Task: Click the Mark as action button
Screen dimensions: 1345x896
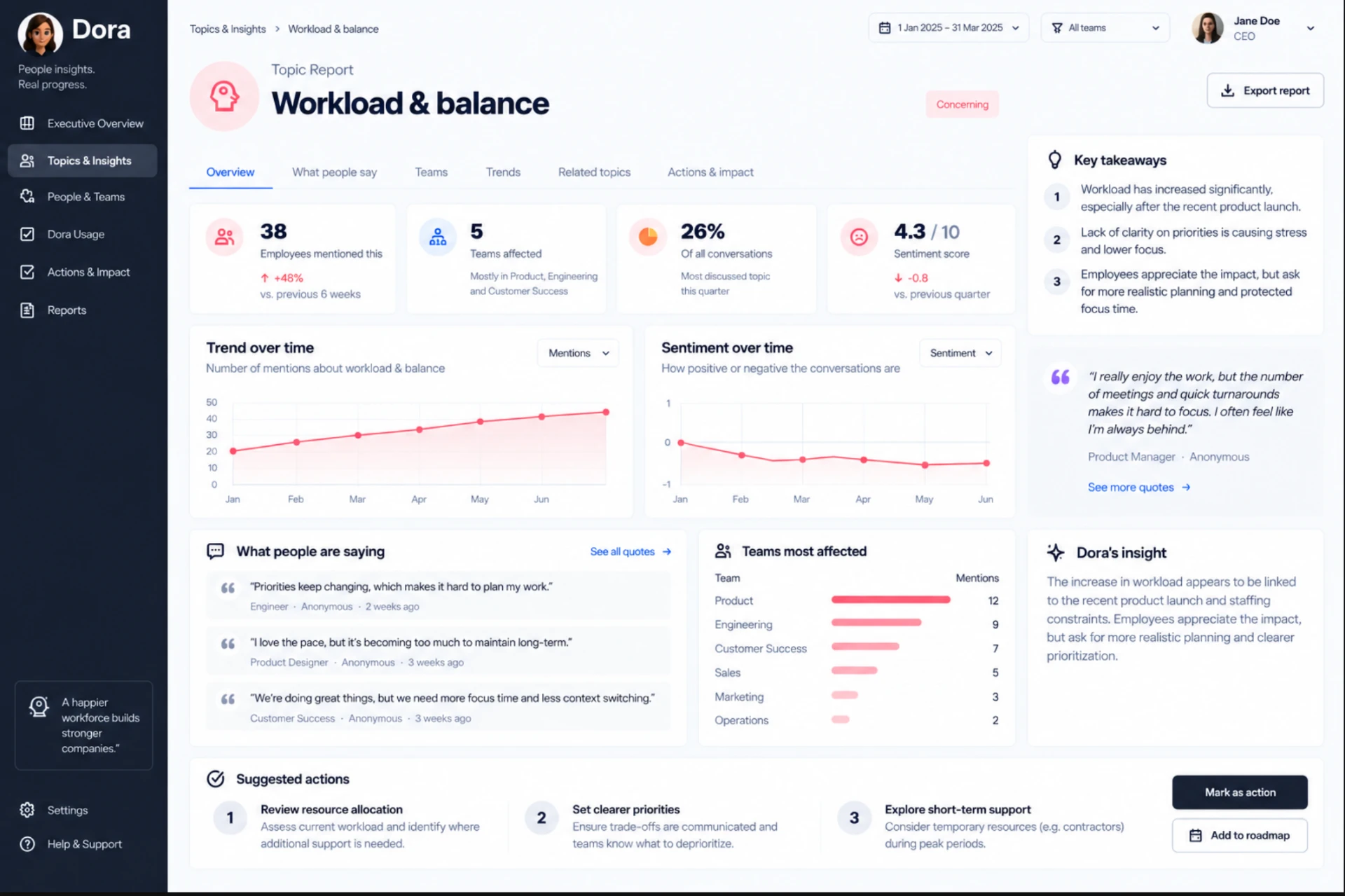Action: pyautogui.click(x=1240, y=792)
